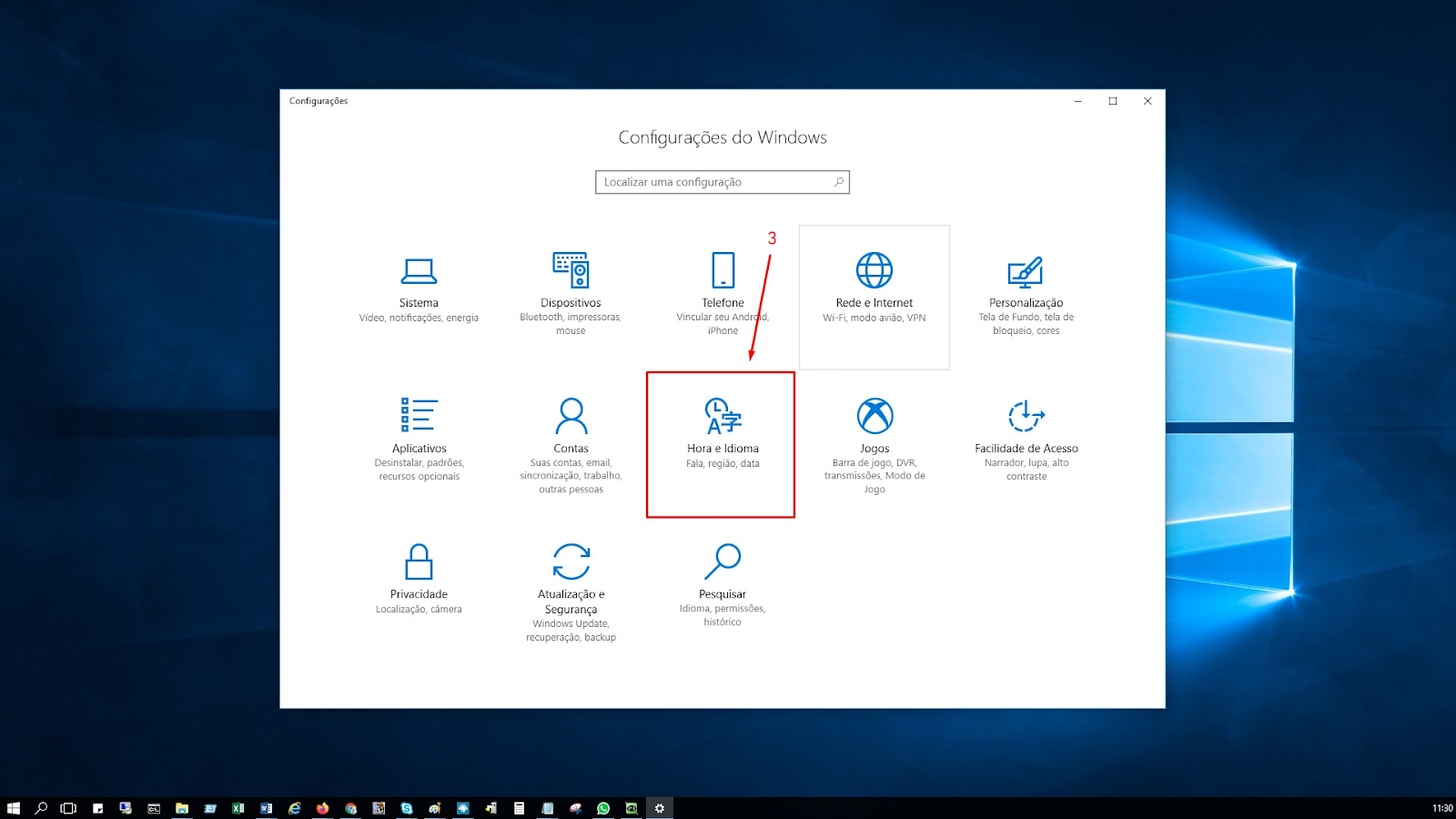Open WhatsApp from the taskbar
Screen dimensions: 1456x819
603,808
